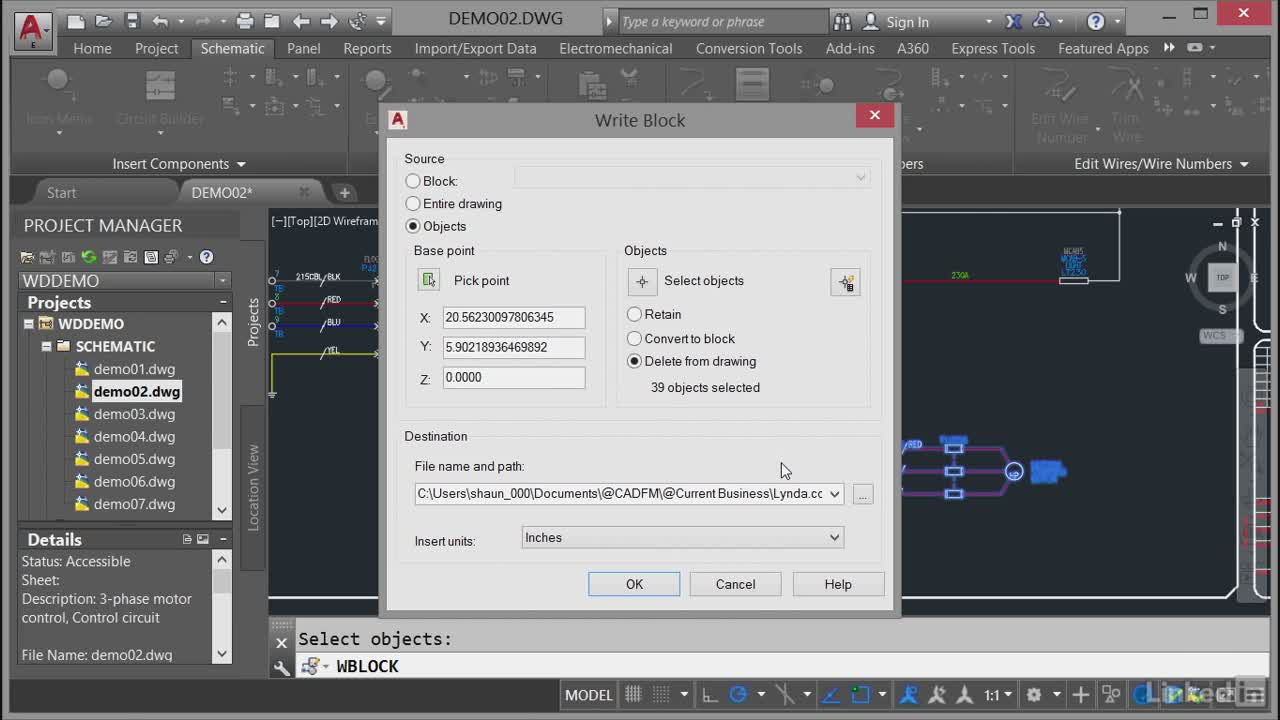Viewport: 1280px width, 720px height.
Task: Switch to the Panel ribbon tab
Action: point(303,48)
